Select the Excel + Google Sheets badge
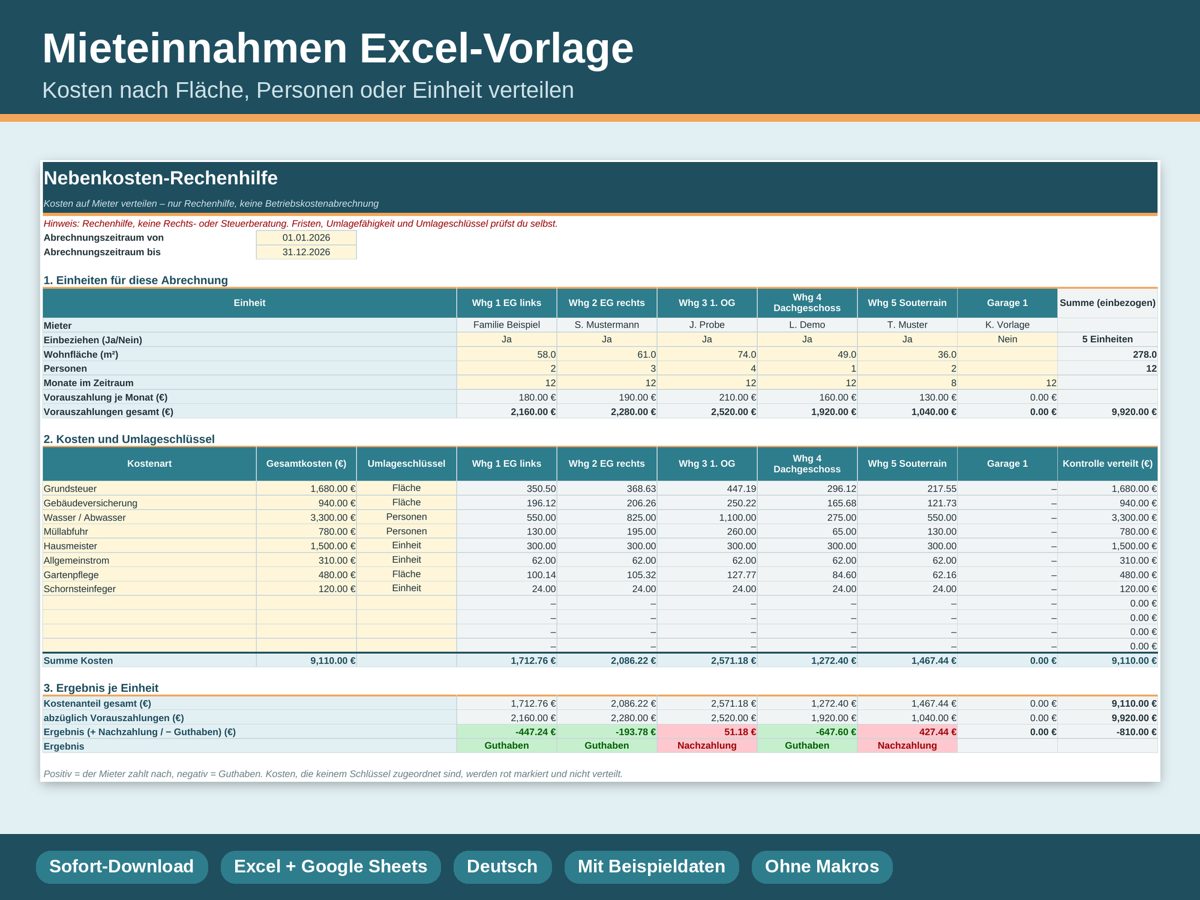The height and width of the screenshot is (900, 1200). [x=330, y=867]
